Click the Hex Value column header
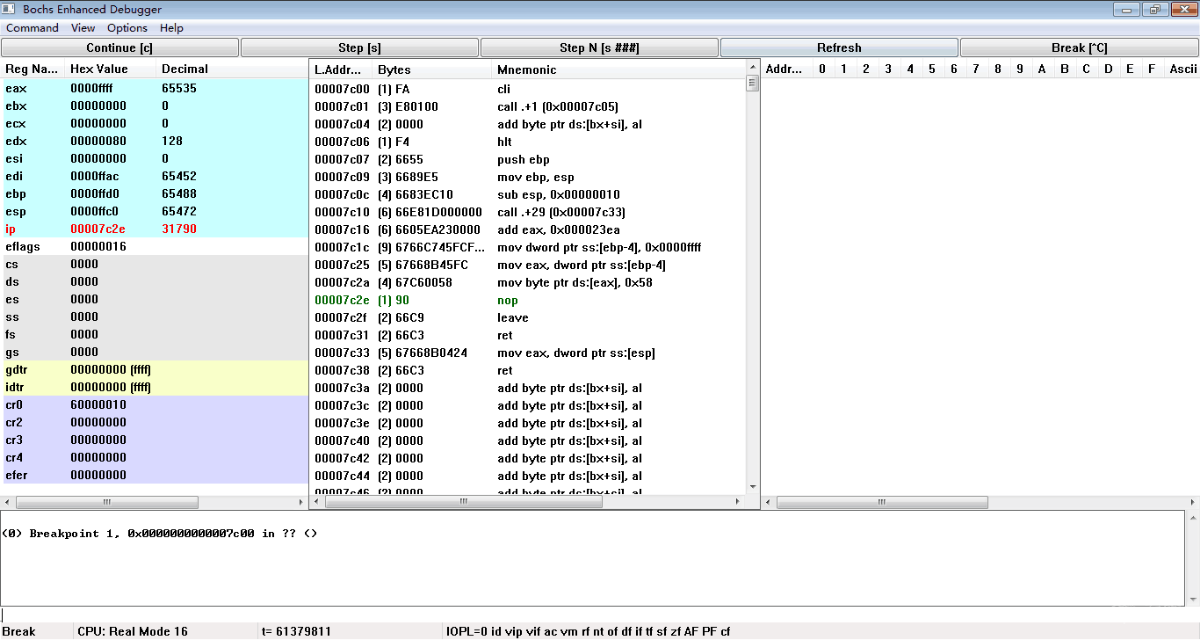1200x640 pixels. click(x=111, y=69)
